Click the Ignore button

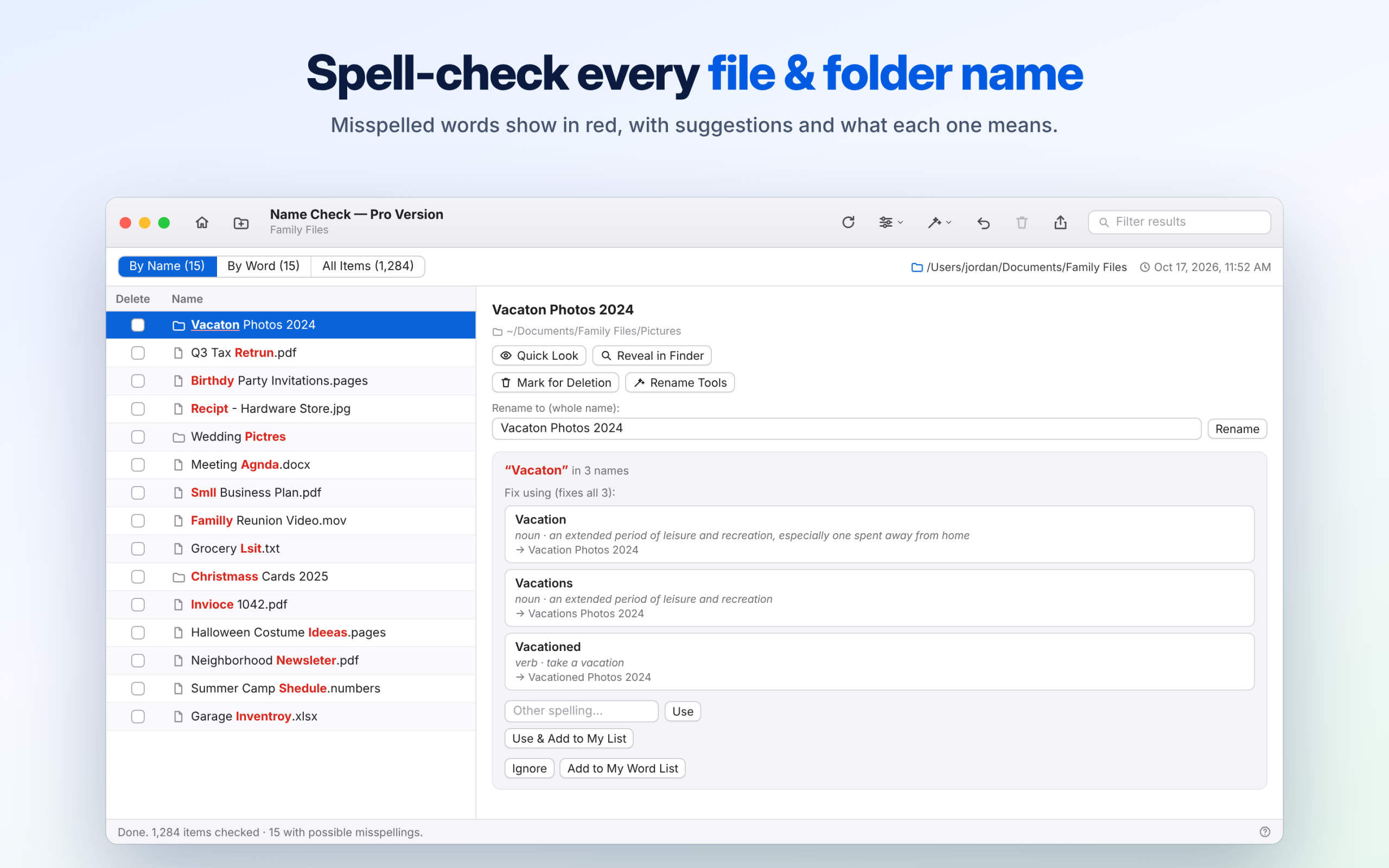(529, 769)
